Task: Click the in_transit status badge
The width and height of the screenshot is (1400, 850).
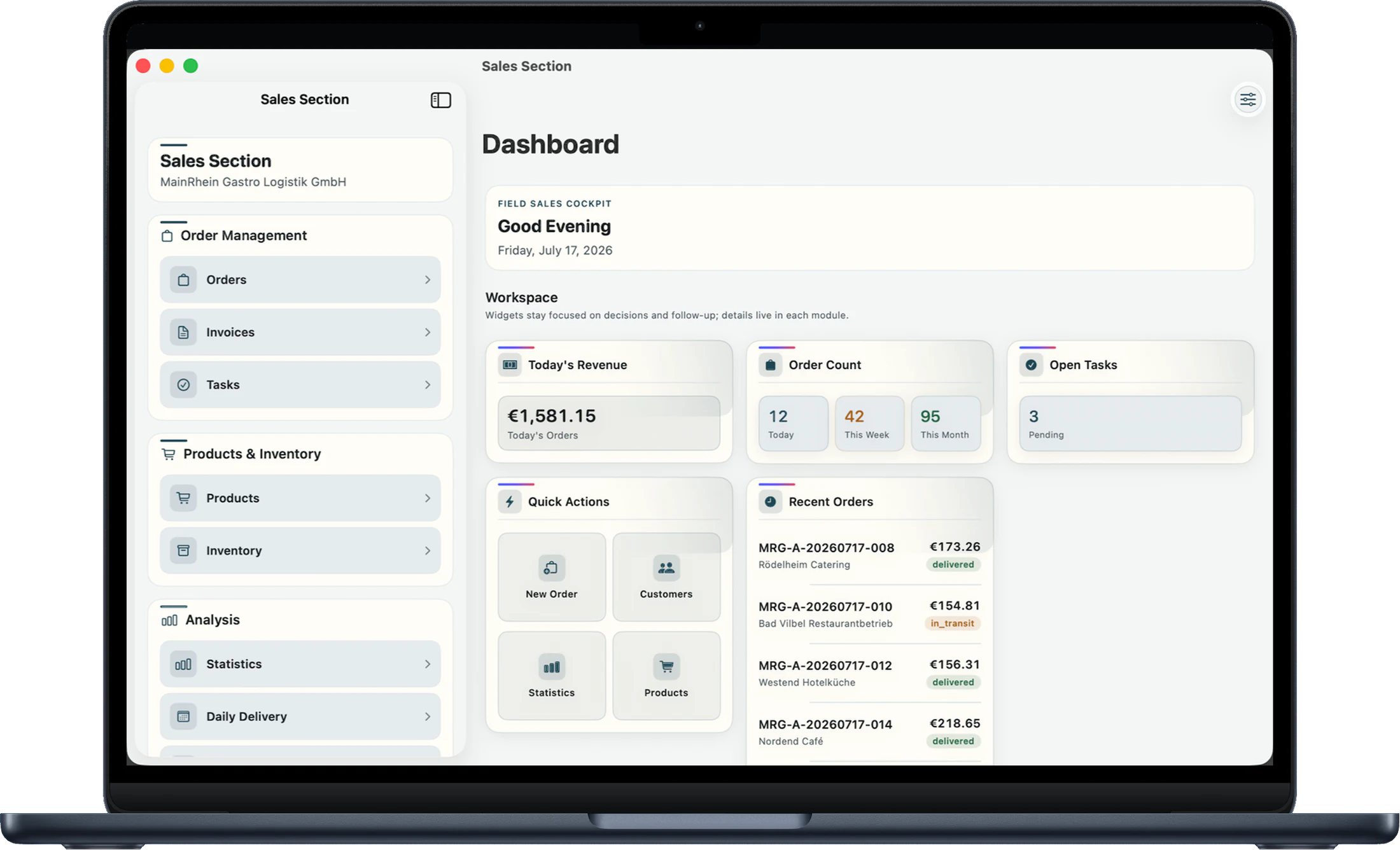Action: (953, 624)
